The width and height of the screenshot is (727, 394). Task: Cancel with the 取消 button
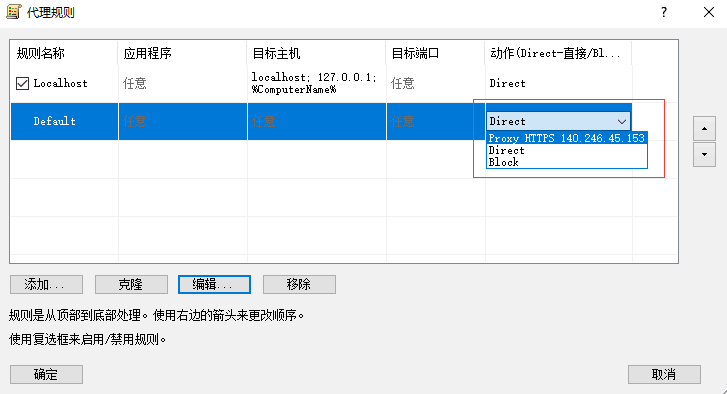(x=664, y=374)
